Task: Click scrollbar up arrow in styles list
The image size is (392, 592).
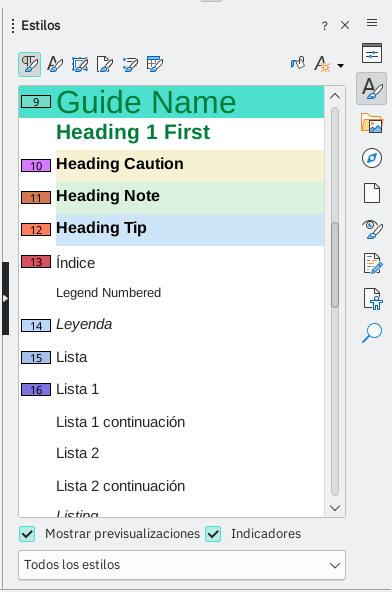Action: point(335,96)
